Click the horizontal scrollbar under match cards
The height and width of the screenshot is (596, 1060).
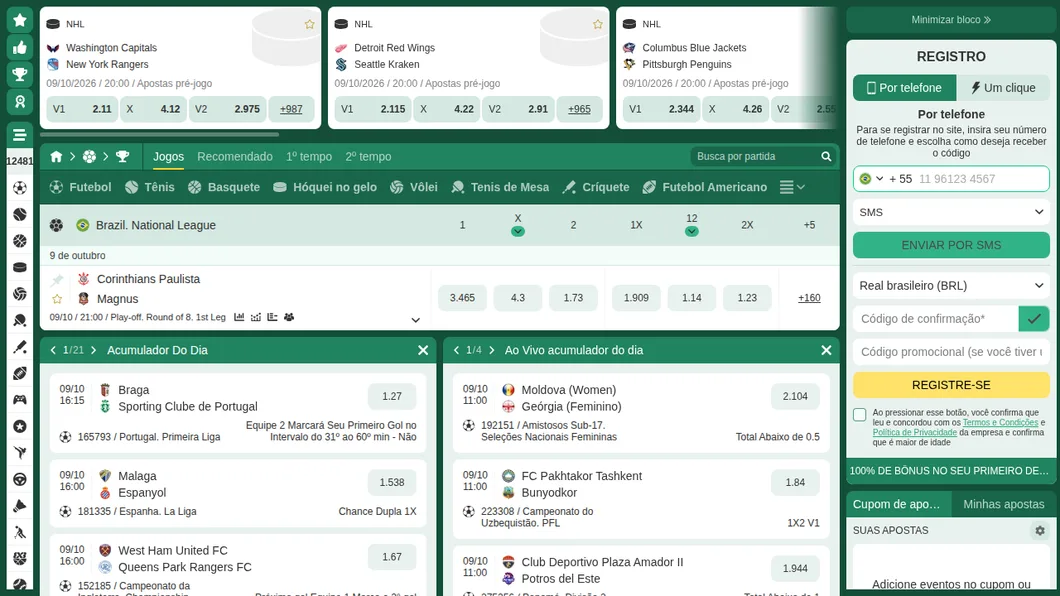pyautogui.click(x=160, y=134)
